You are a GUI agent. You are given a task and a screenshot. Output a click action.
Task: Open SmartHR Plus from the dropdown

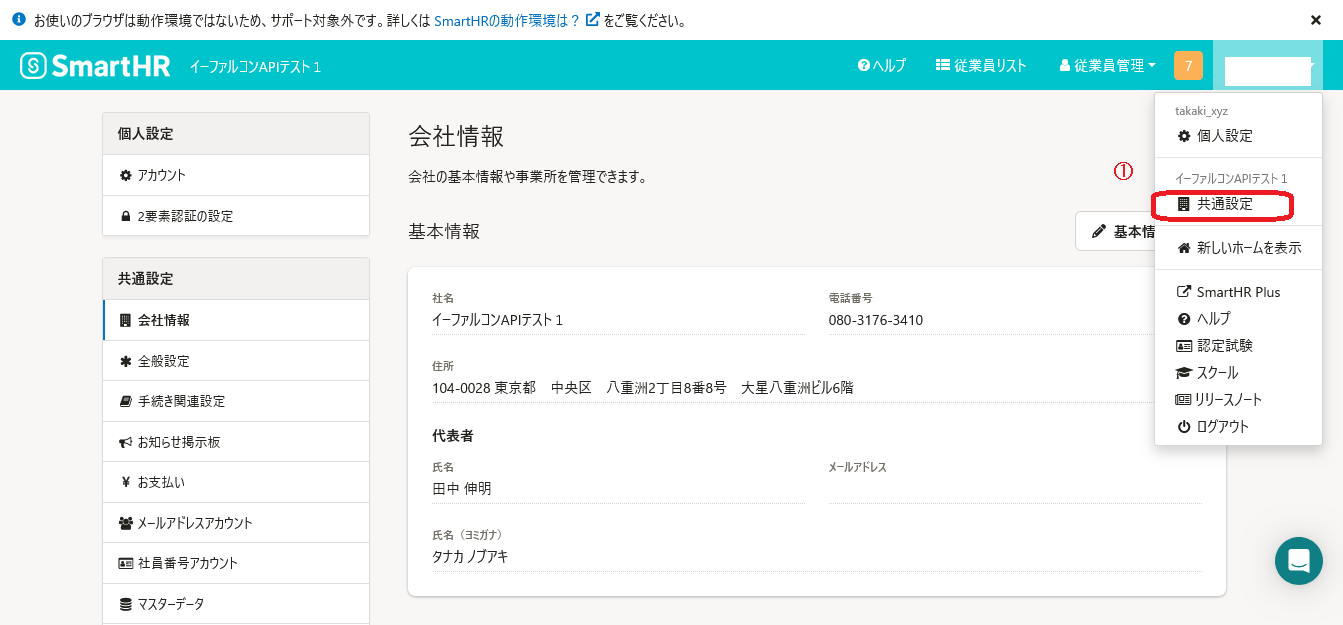[x=1238, y=292]
